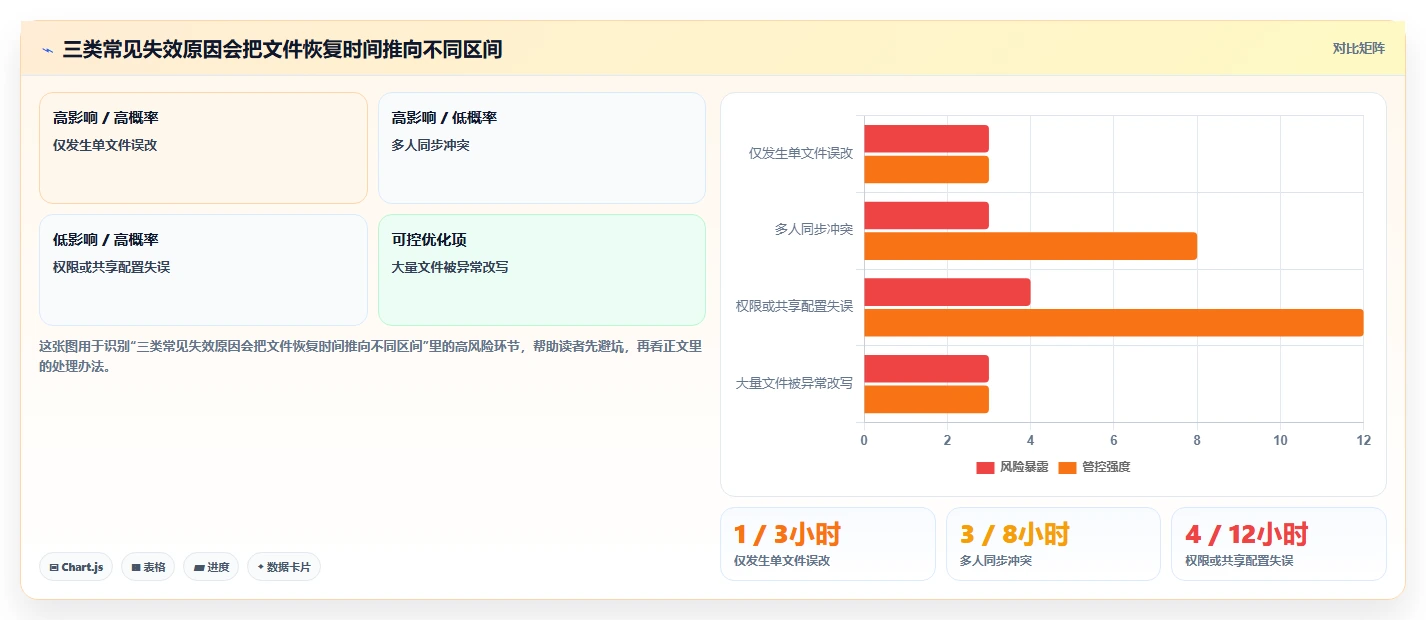Click the chart axis label 权限或共享配置失误
Image resolution: width=1426 pixels, height=620 pixels.
pos(795,306)
